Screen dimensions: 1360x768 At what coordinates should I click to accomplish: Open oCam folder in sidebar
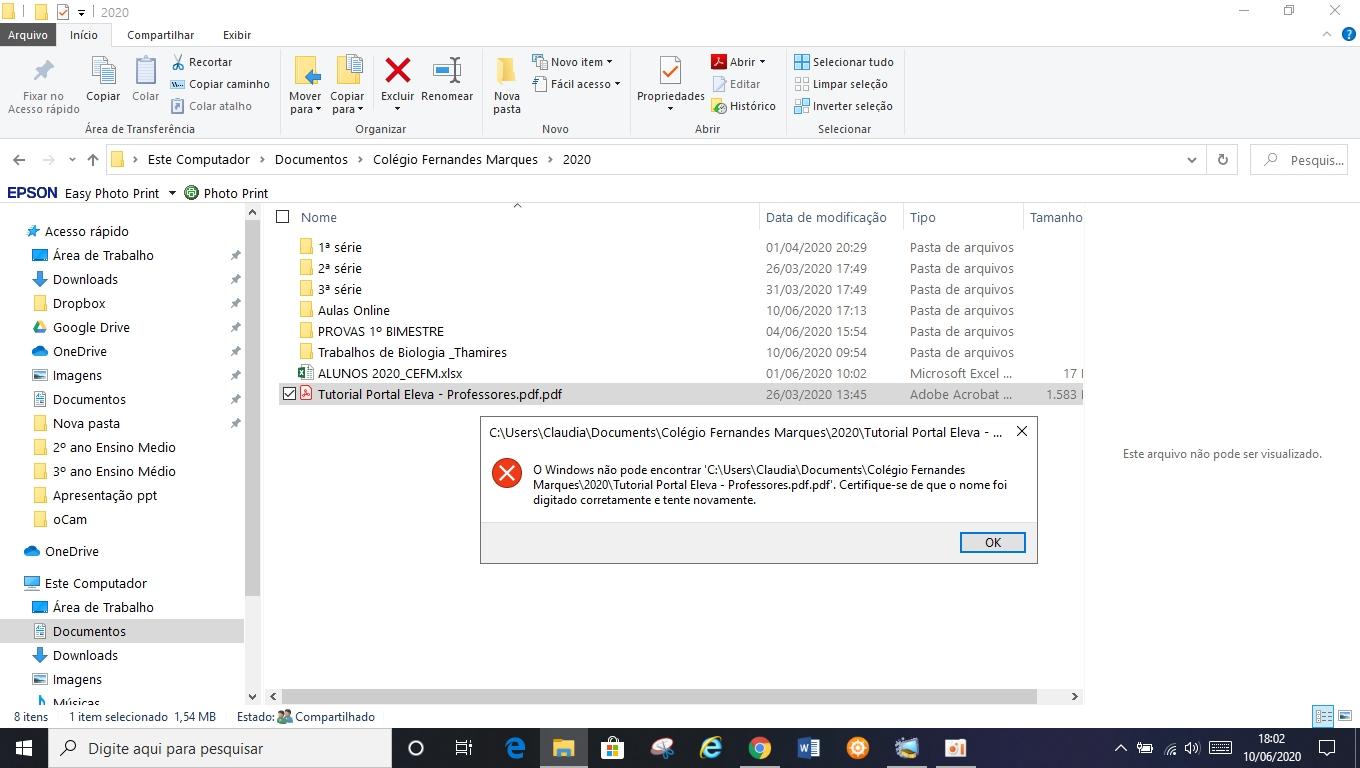[x=70, y=519]
